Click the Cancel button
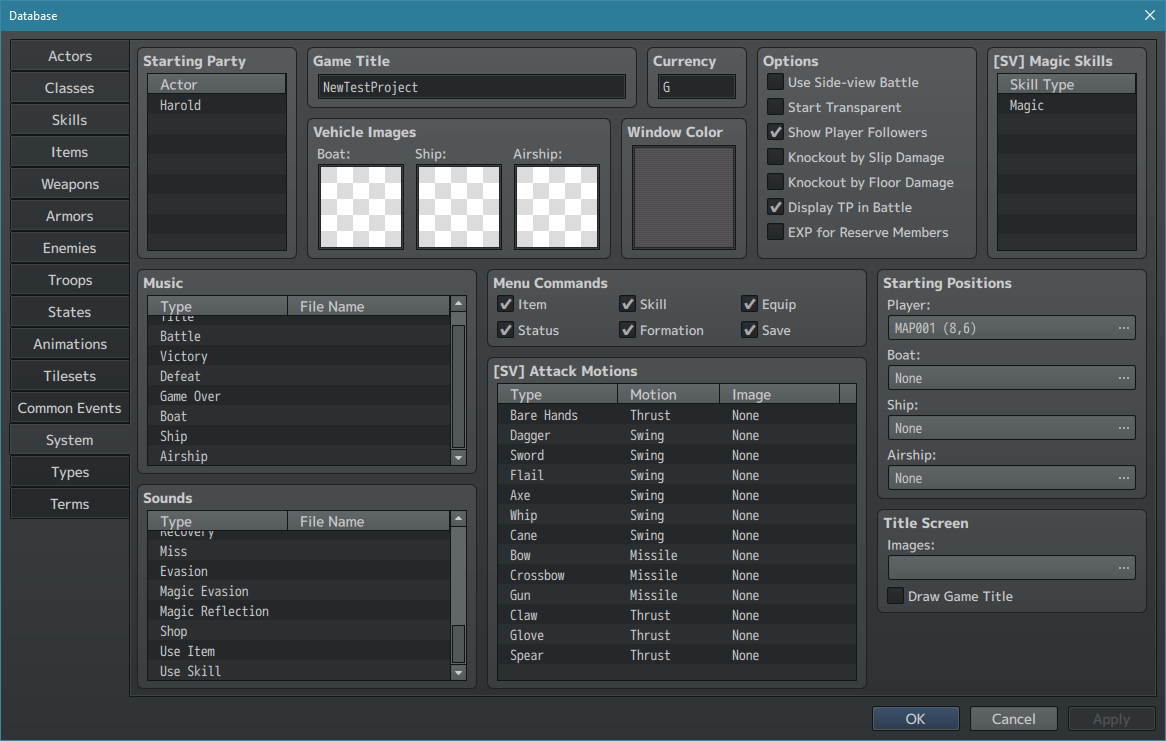 coord(1014,719)
